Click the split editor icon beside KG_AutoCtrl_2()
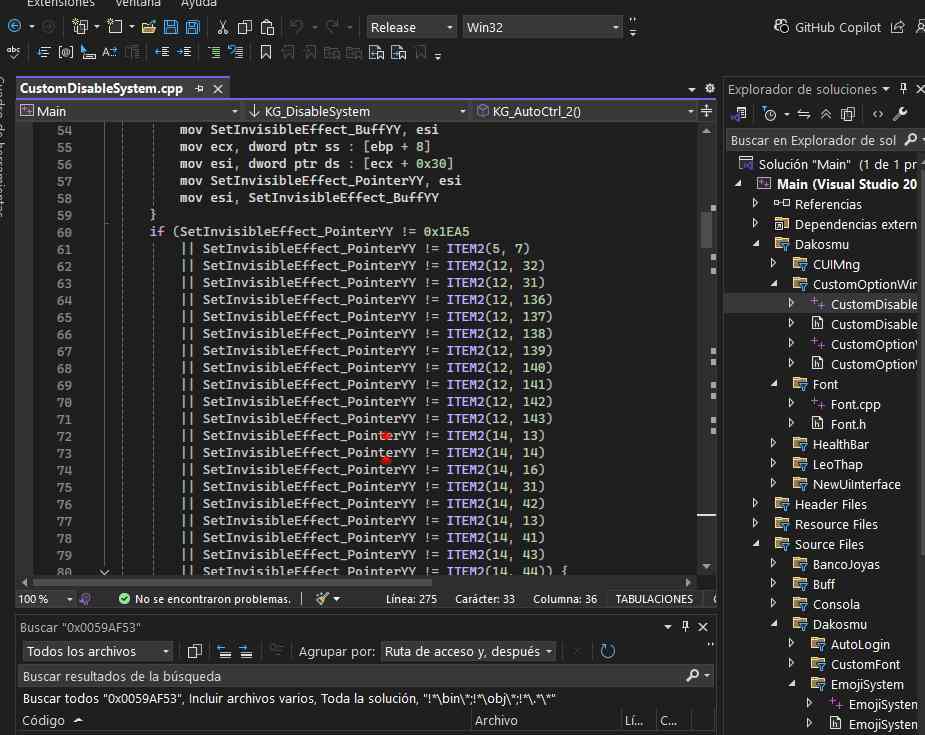Image resolution: width=925 pixels, height=735 pixels. [706, 110]
